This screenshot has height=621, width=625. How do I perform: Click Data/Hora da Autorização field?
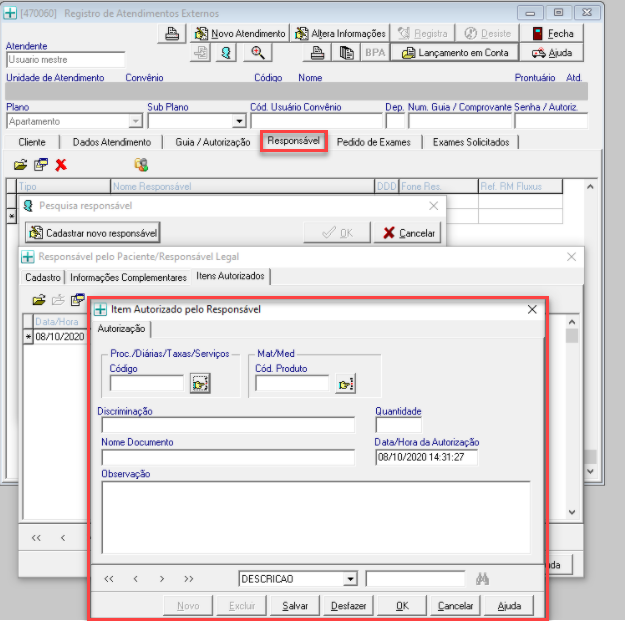pyautogui.click(x=426, y=457)
